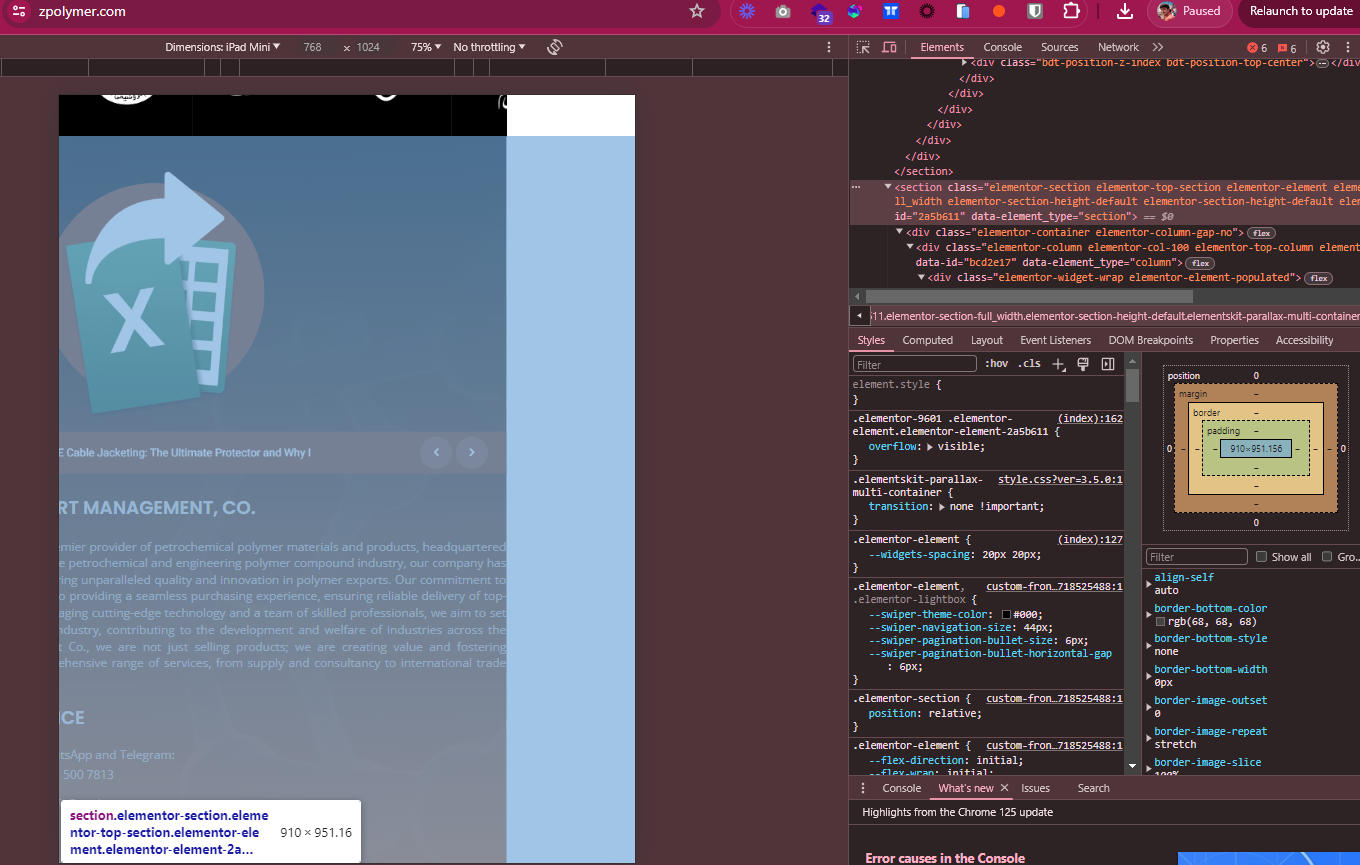Viewport: 1360px width, 865px height.
Task: Open the Computed styles tab
Action: coord(927,340)
